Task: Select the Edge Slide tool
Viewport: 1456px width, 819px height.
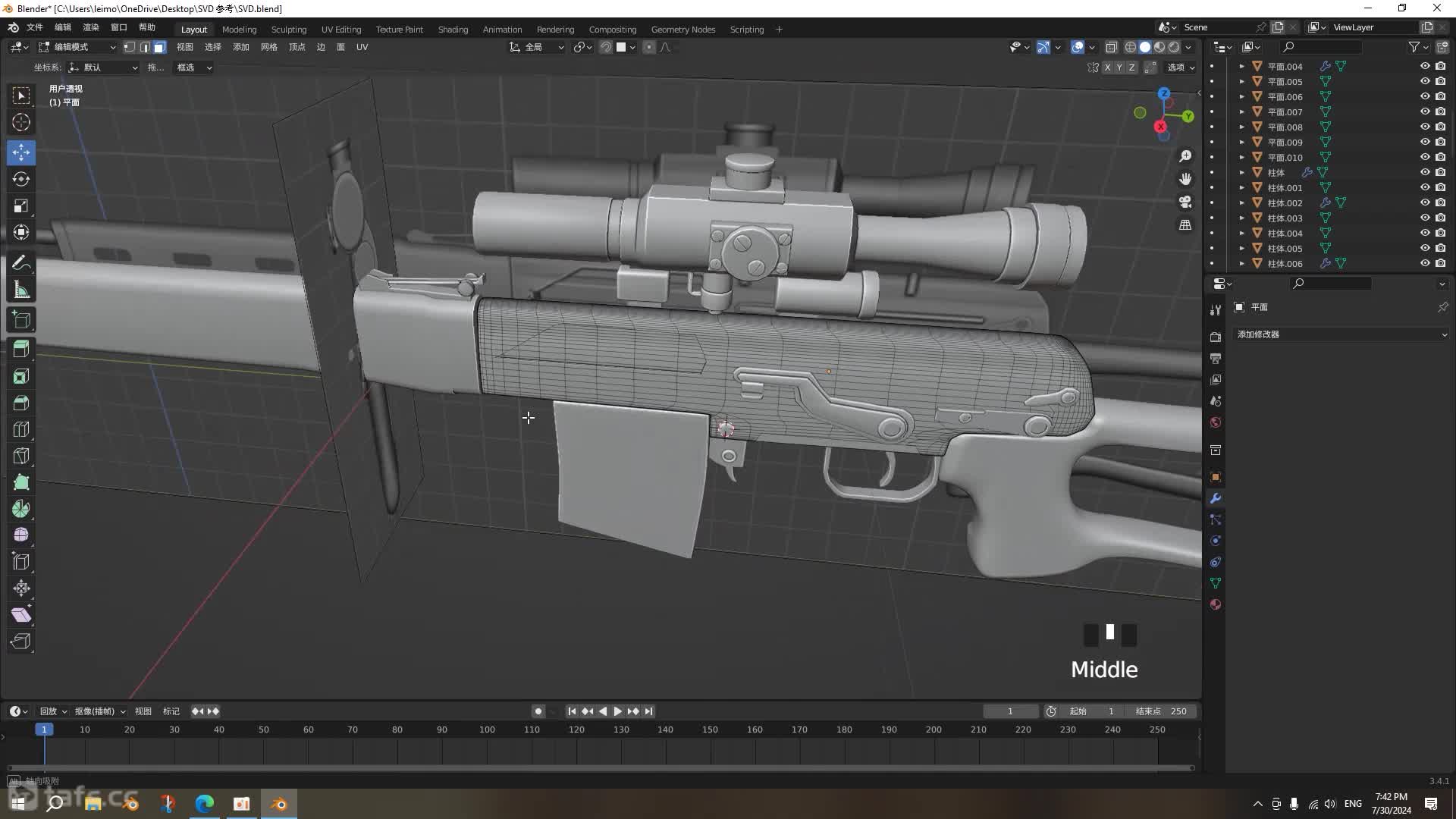Action: click(x=21, y=562)
